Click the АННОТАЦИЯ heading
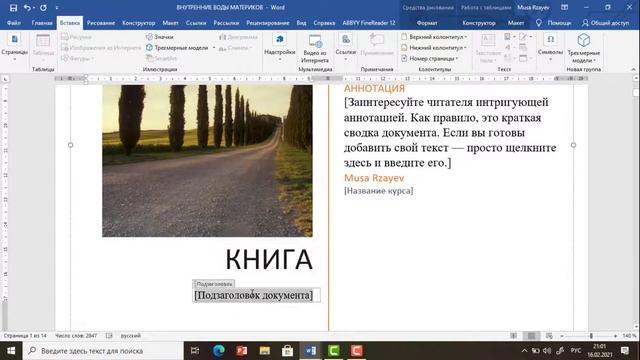 374,88
